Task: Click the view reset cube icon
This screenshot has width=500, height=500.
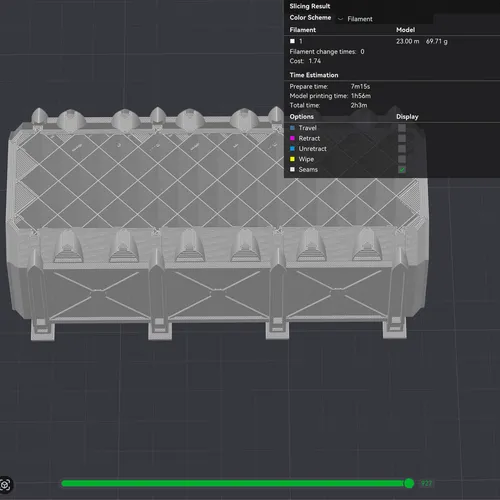Action: (x=5, y=485)
